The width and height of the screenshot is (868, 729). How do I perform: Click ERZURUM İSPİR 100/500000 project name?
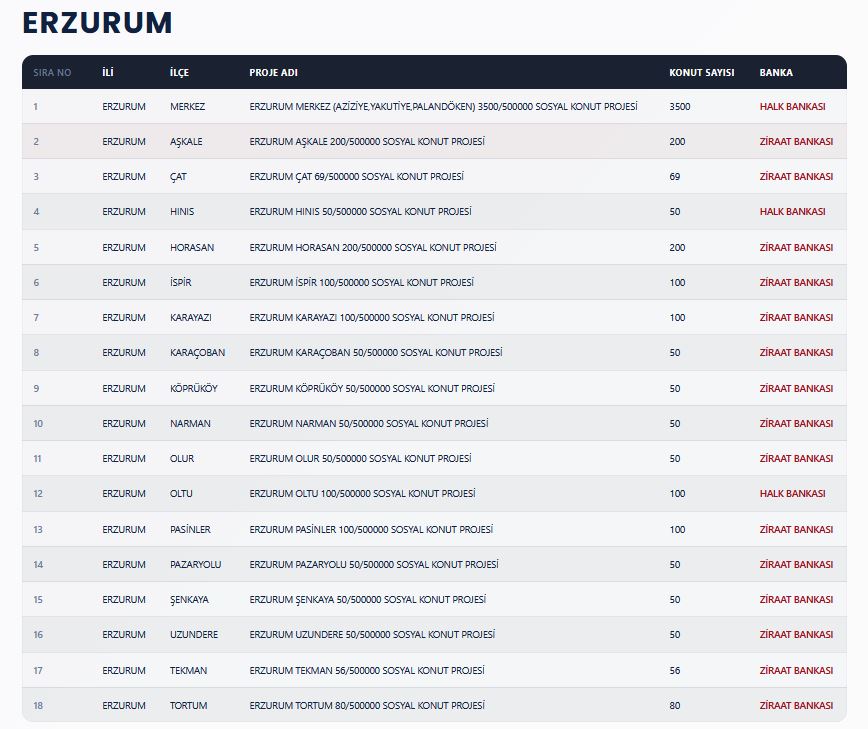[x=361, y=282]
